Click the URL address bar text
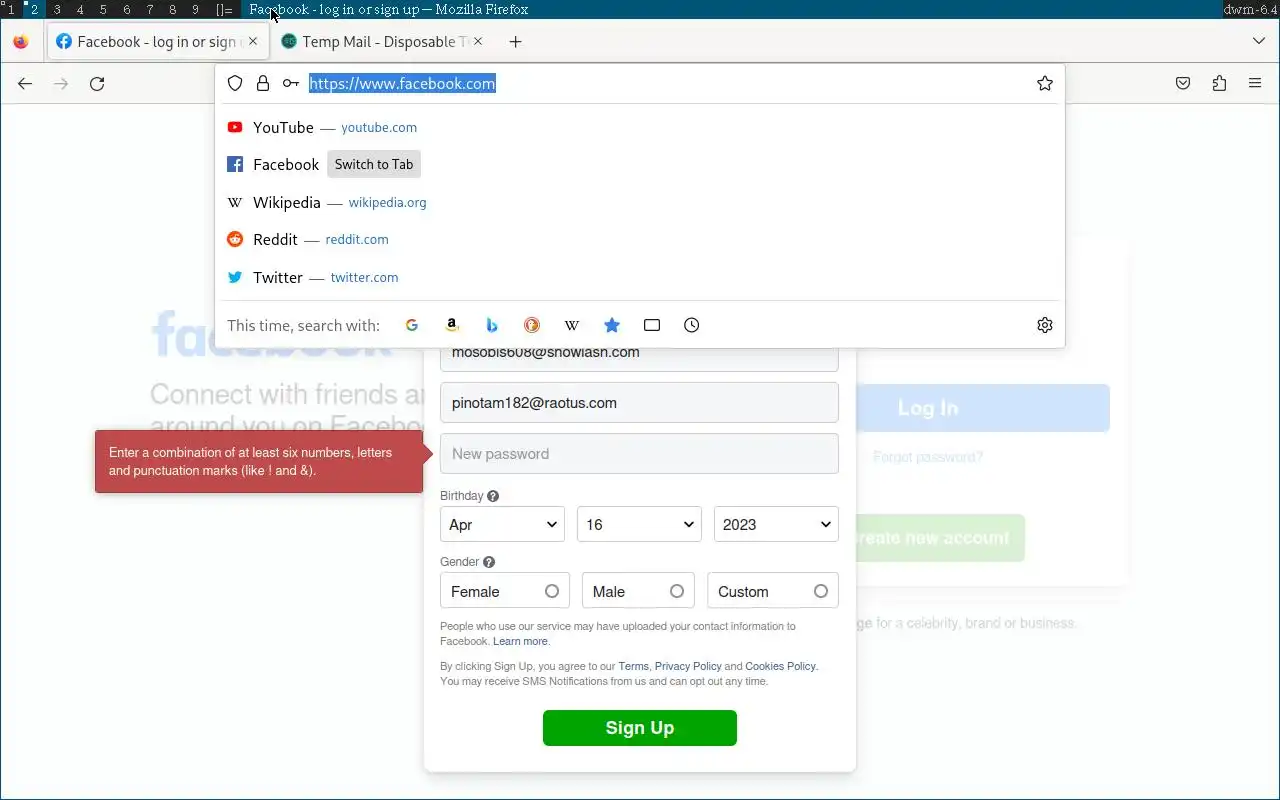The width and height of the screenshot is (1280, 800). pyautogui.click(x=402, y=84)
